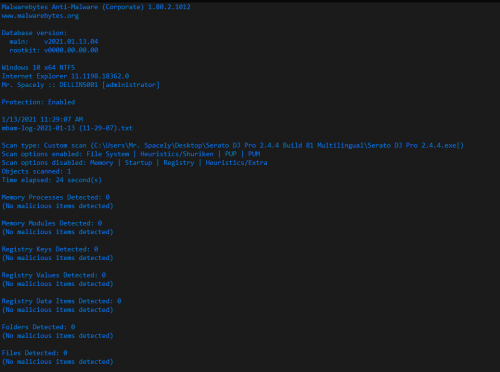Viewport: 500px width, 372px height.
Task: Click the Time elapsed 24 seconds line
Action: pyautogui.click(x=52, y=180)
